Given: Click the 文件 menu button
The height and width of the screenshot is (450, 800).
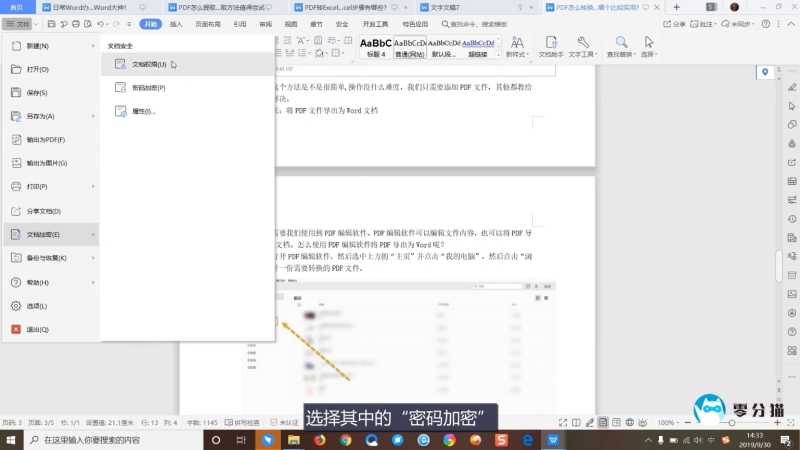Looking at the screenshot, I should 21,22.
